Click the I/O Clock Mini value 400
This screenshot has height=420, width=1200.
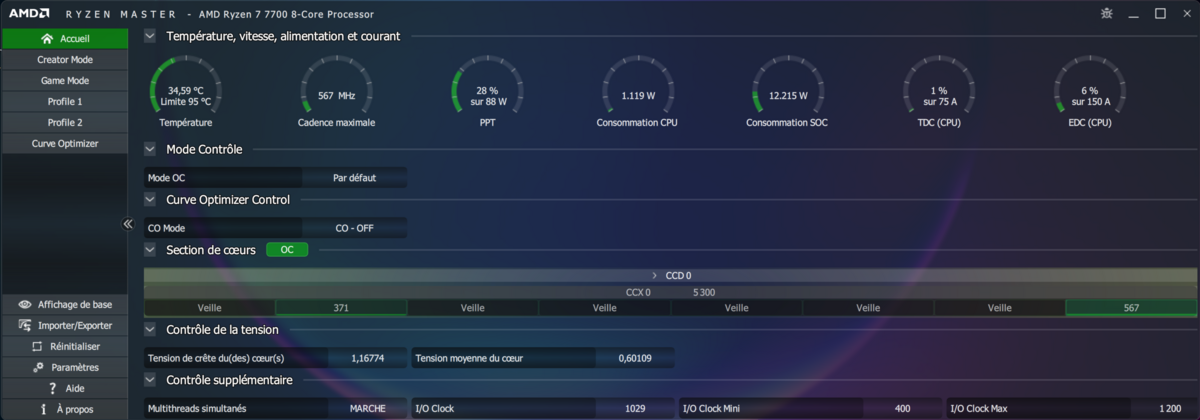pos(902,408)
